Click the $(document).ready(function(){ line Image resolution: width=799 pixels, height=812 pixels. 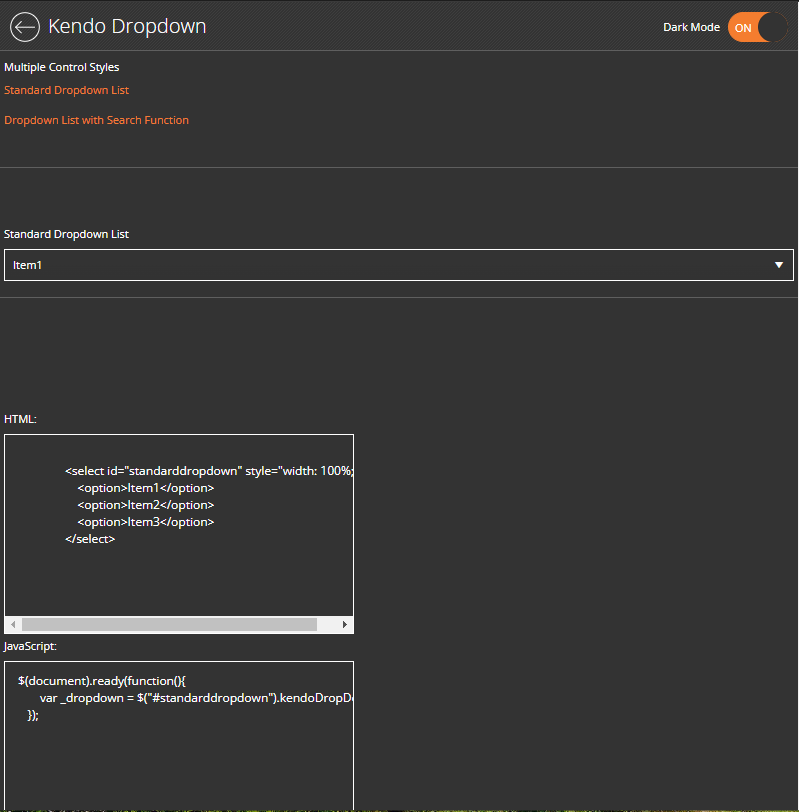click(101, 681)
